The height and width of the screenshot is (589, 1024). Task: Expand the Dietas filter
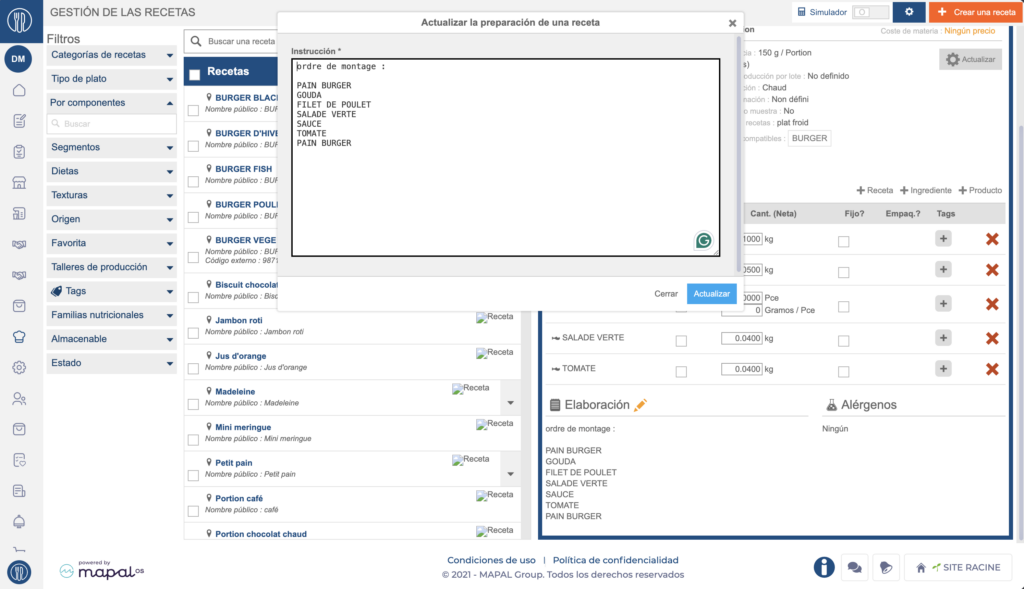point(112,171)
